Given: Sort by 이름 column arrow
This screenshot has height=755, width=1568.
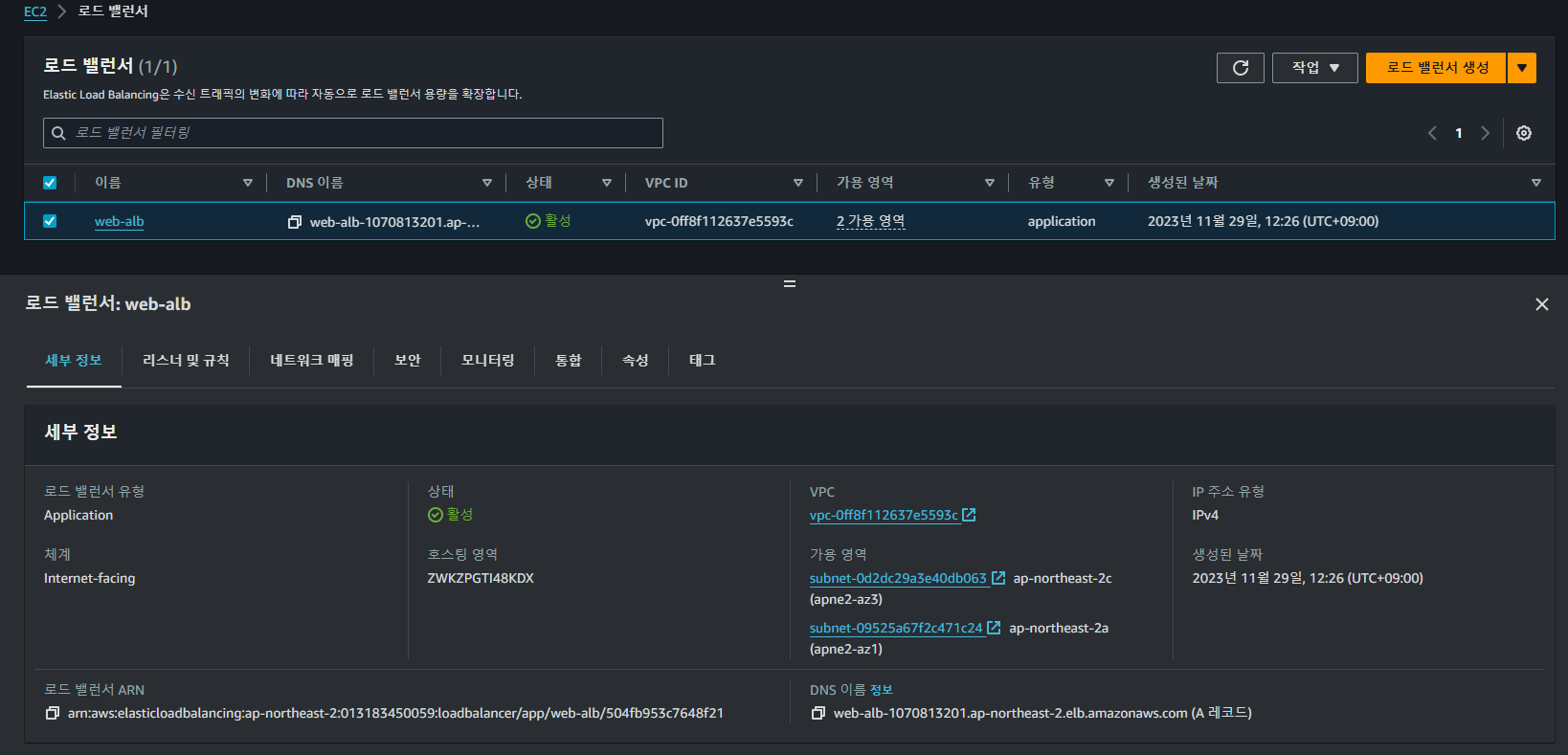Looking at the screenshot, I should (x=248, y=183).
